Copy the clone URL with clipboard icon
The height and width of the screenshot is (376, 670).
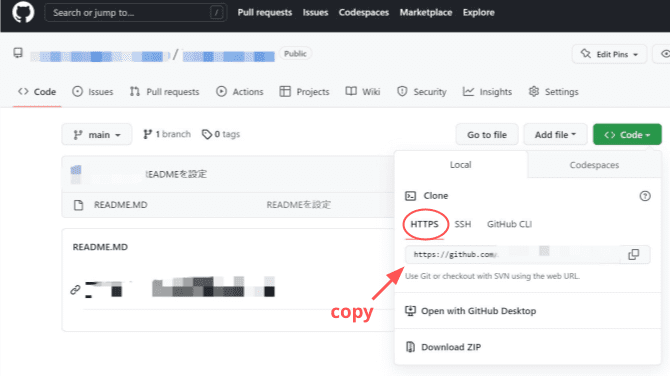[634, 255]
